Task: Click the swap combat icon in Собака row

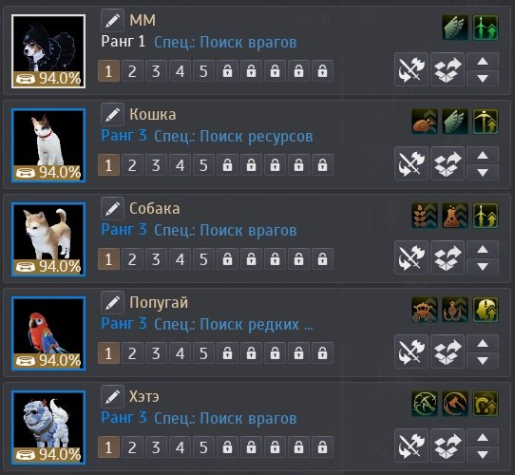Action: pos(411,257)
